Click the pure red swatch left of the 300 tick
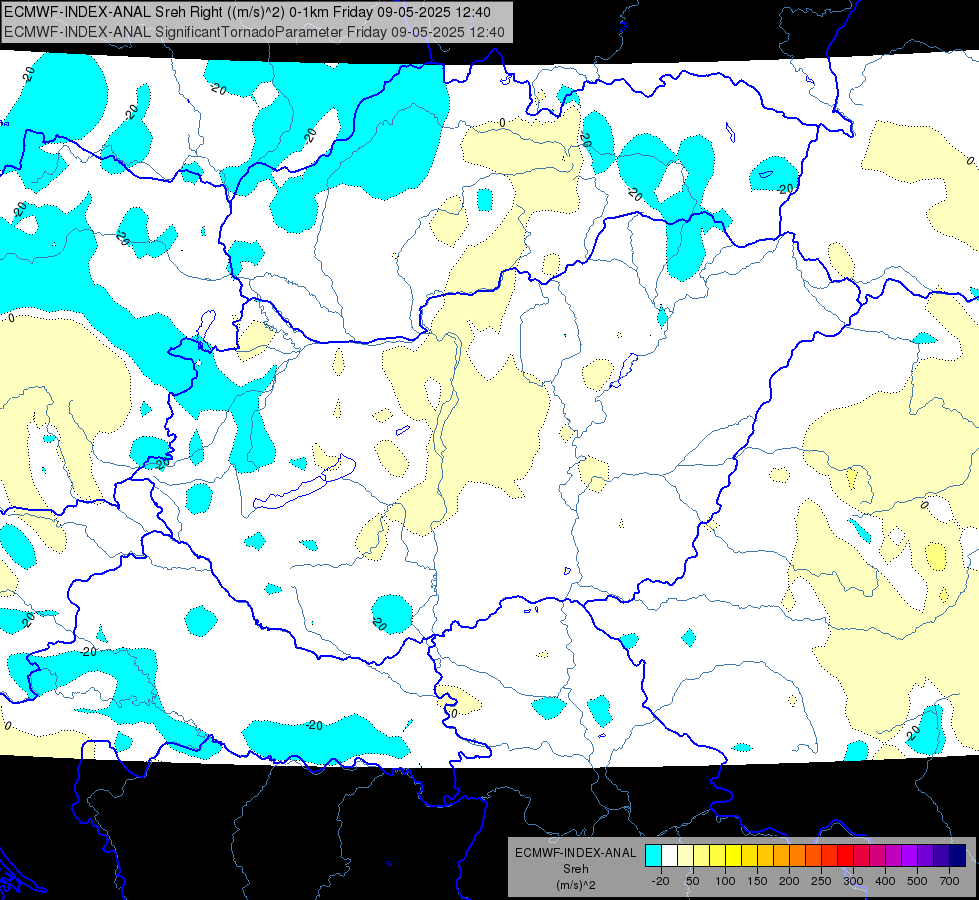Image resolution: width=979 pixels, height=900 pixels. coord(845,855)
